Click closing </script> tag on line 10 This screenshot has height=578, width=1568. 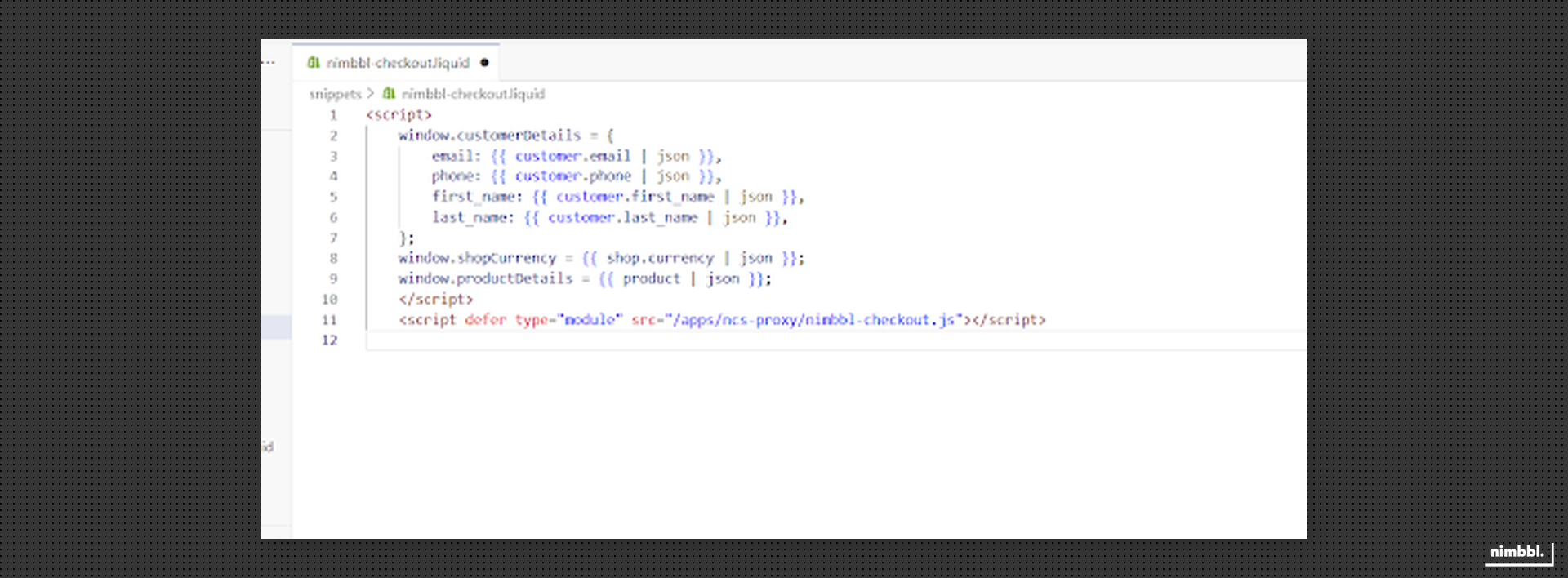(x=436, y=300)
